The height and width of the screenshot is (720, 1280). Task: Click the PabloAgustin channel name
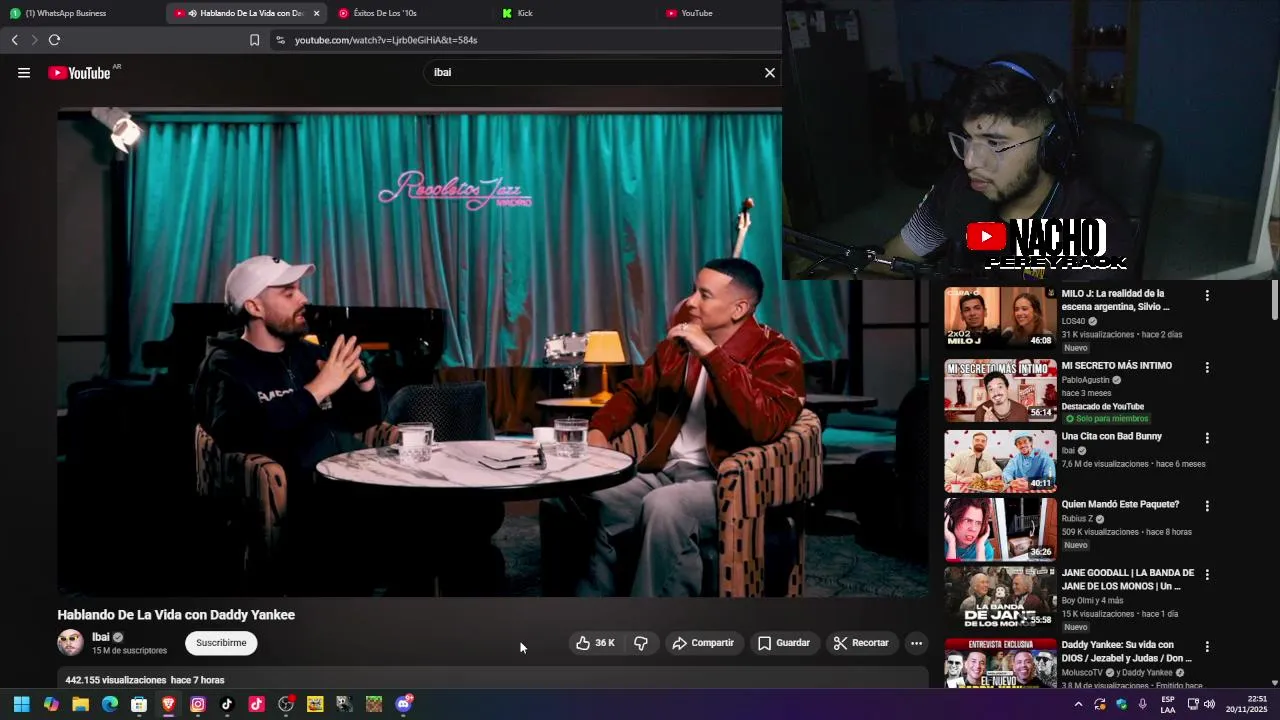tap(1085, 380)
